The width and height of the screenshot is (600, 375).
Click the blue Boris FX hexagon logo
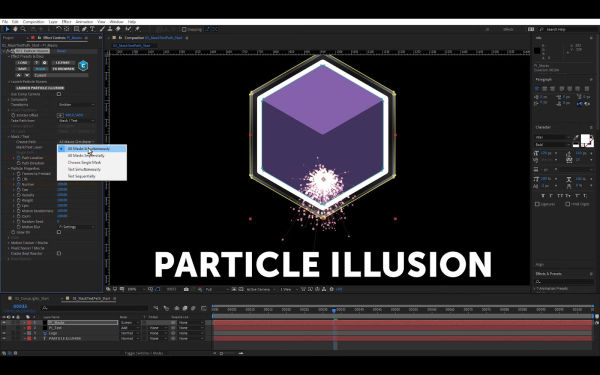(83, 66)
